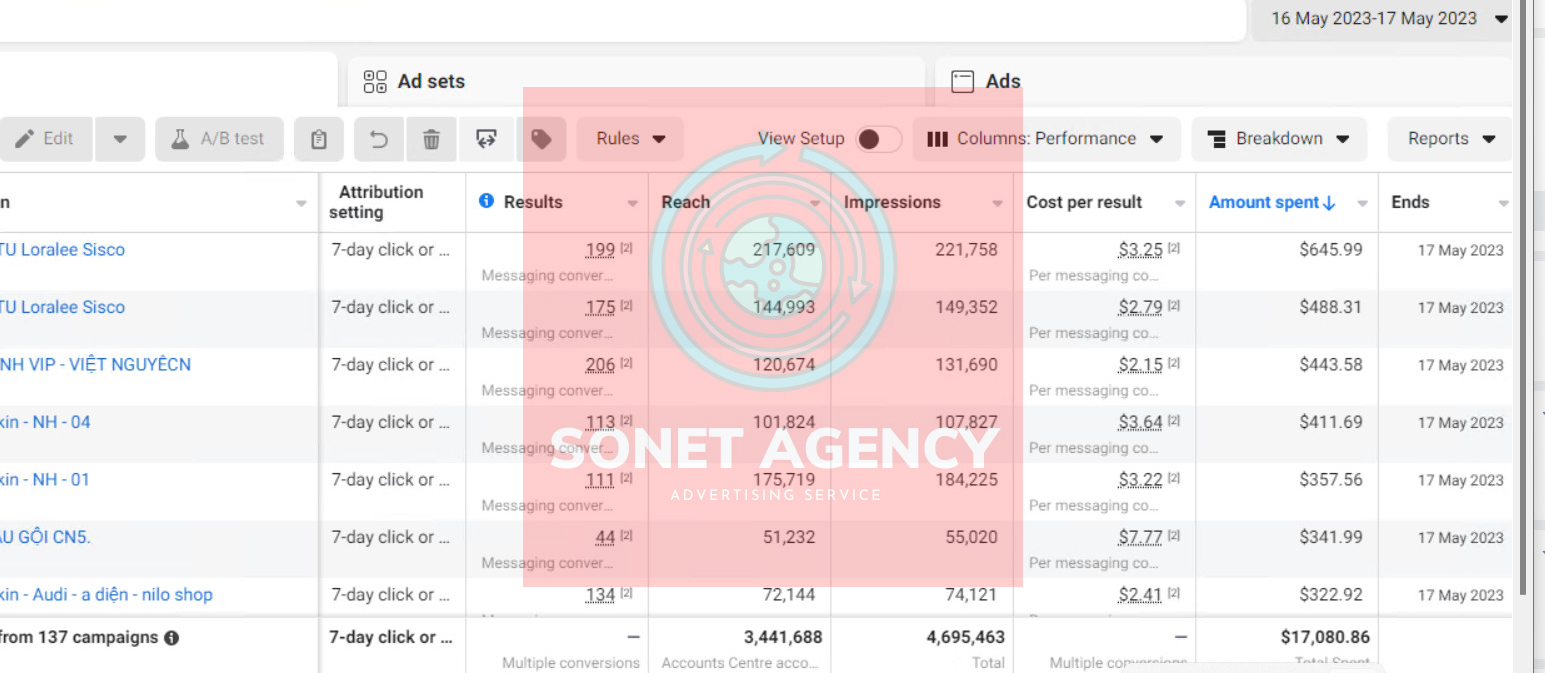The height and width of the screenshot is (673, 1545).
Task: Open kin - NH - 04 campaign
Action: coord(45,422)
